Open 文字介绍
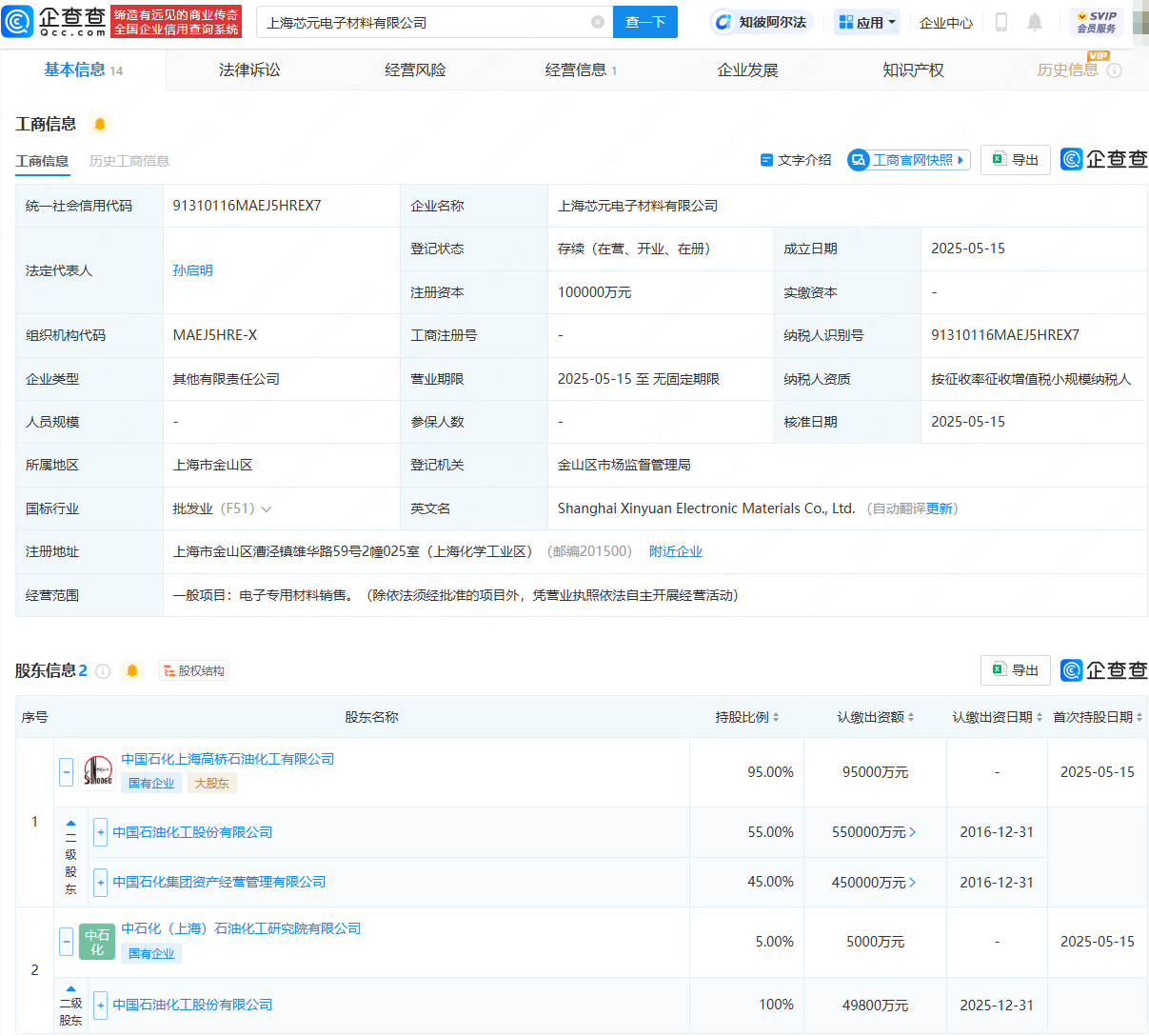1149x1036 pixels. [x=796, y=160]
